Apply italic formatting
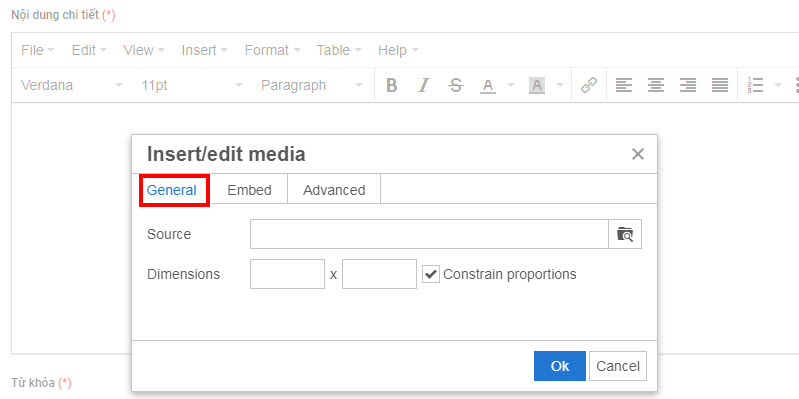 click(x=423, y=85)
